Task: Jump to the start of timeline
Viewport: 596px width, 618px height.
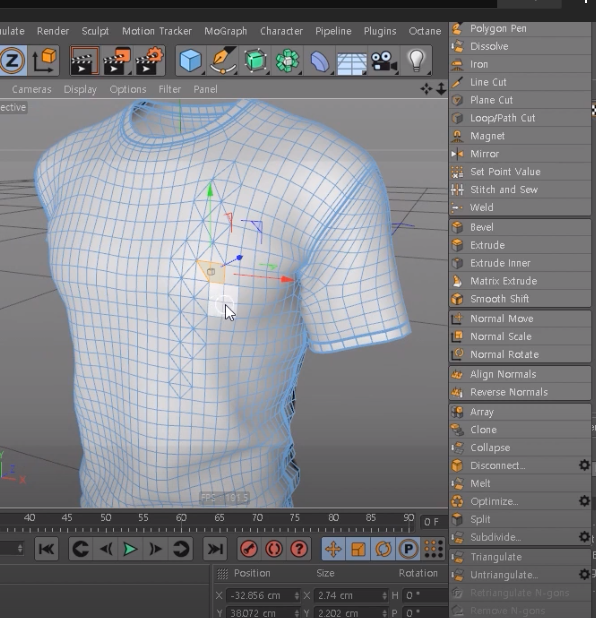Action: [x=47, y=549]
